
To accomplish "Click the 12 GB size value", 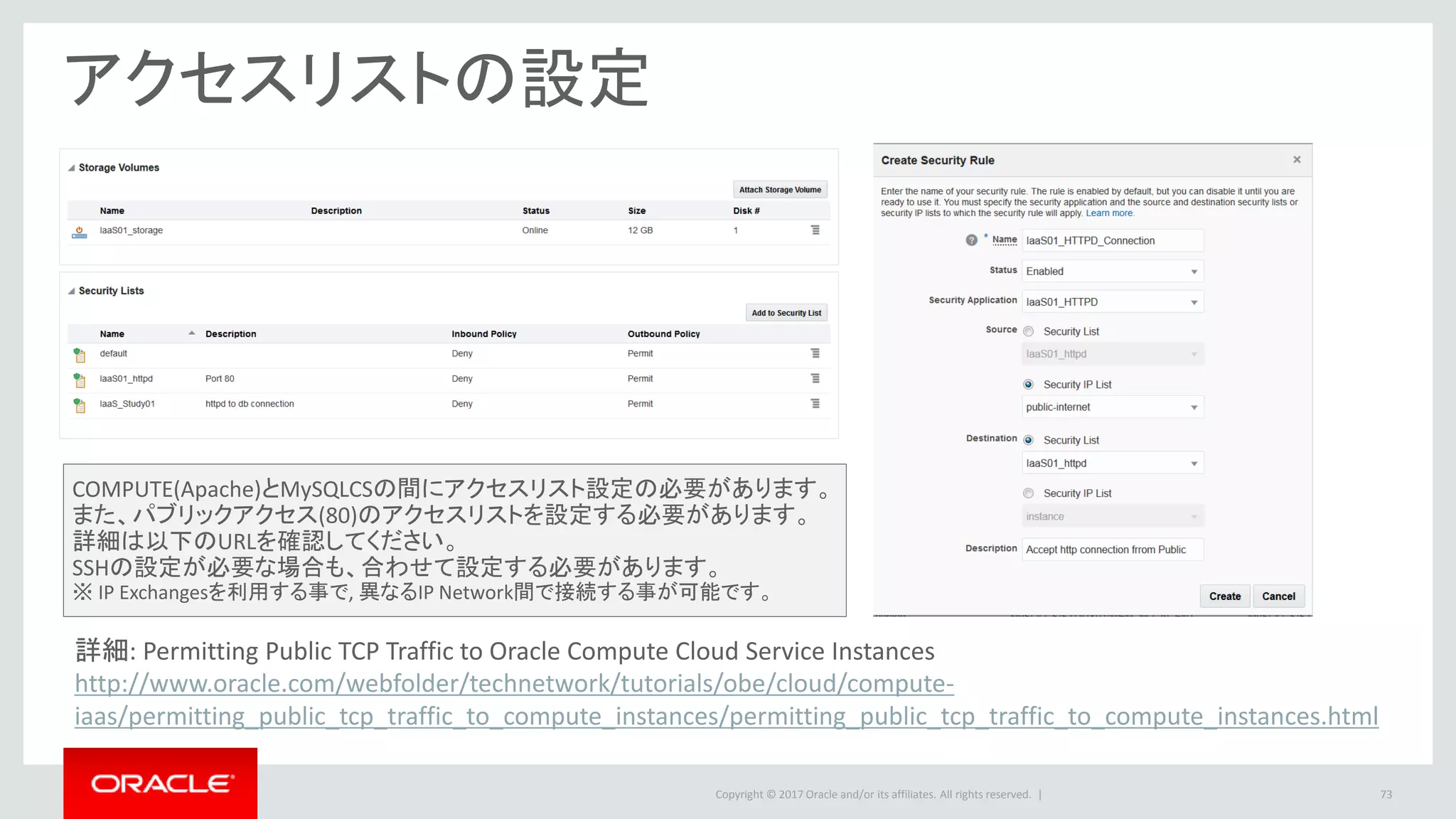I will [641, 230].
